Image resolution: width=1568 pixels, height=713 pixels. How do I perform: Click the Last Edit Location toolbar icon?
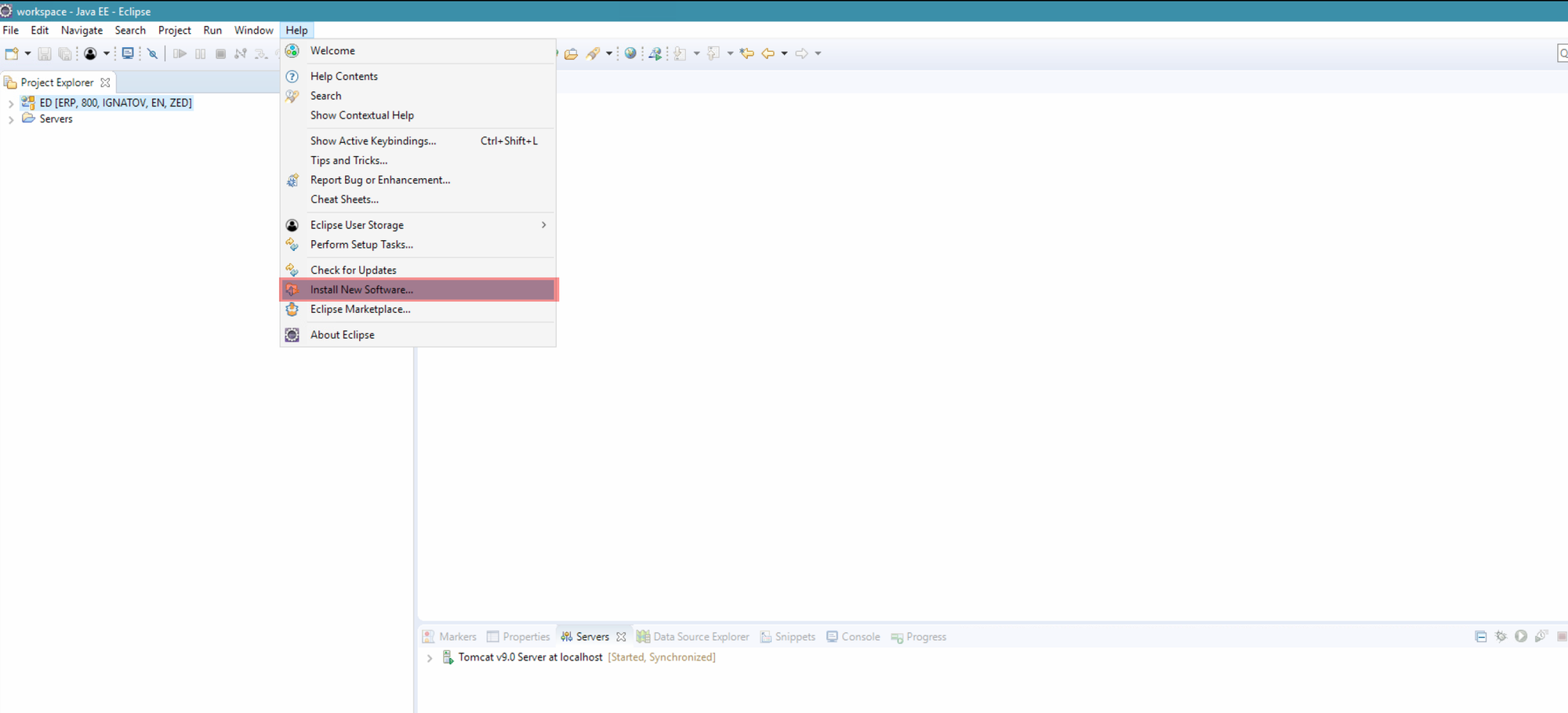[x=747, y=53]
